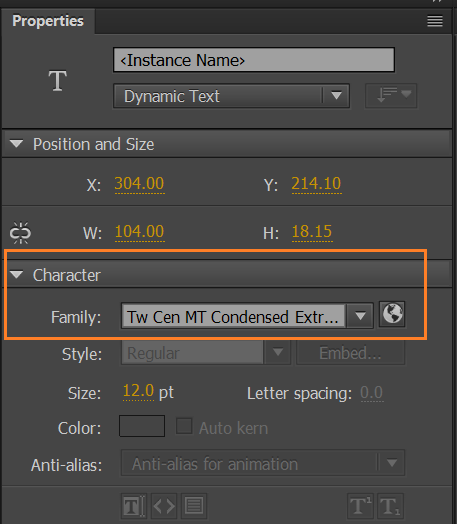Image resolution: width=457 pixels, height=524 pixels.
Task: Click the web fonts globe icon
Action: (x=392, y=314)
